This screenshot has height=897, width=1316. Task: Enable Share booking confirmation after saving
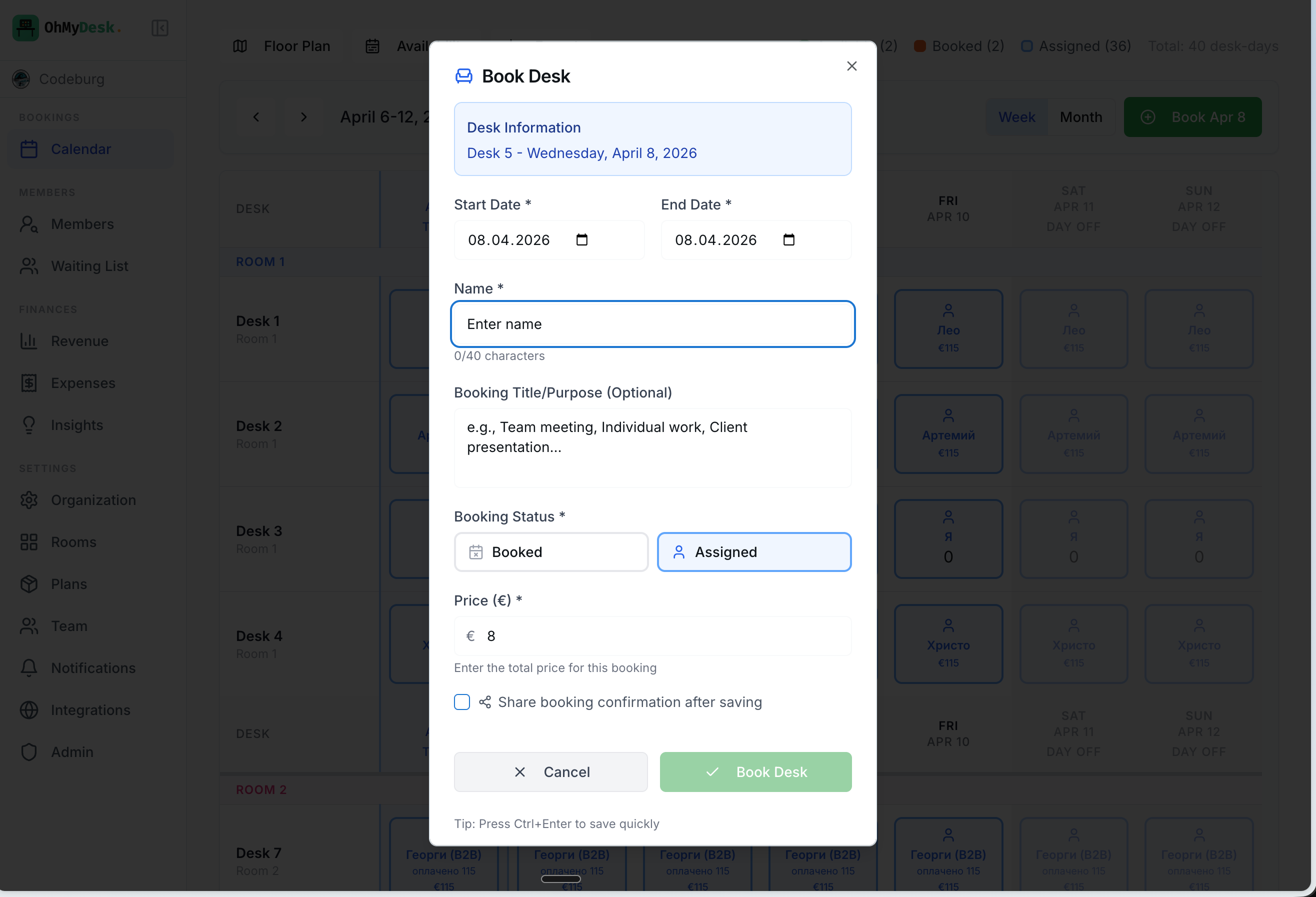[461, 701]
